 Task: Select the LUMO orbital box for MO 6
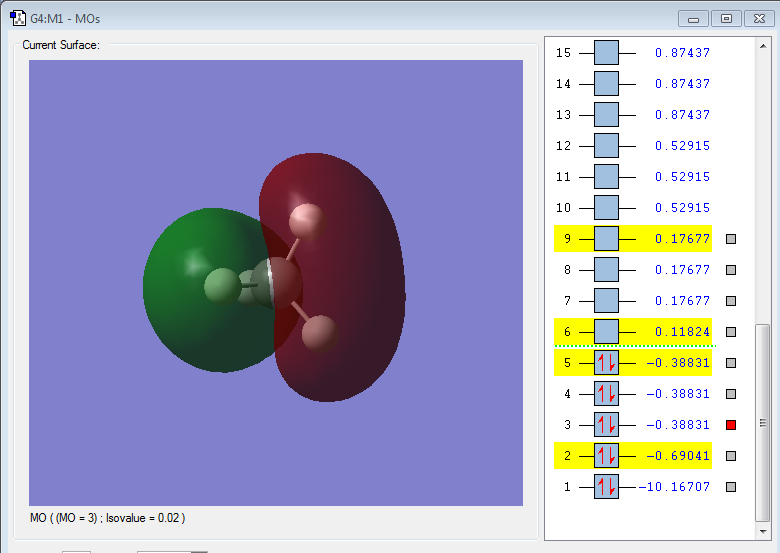coord(606,332)
